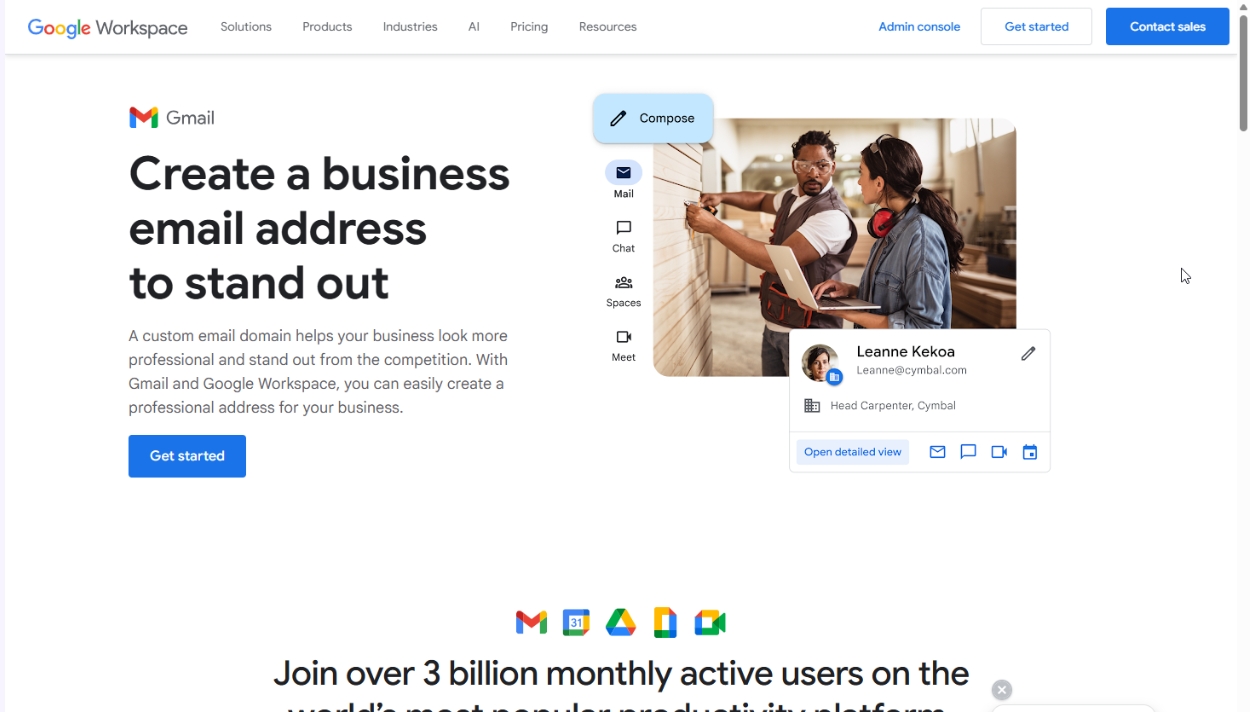Screen dimensions: 1250x712
Task: Click the Mail icon in sidebar
Action: click(623, 173)
